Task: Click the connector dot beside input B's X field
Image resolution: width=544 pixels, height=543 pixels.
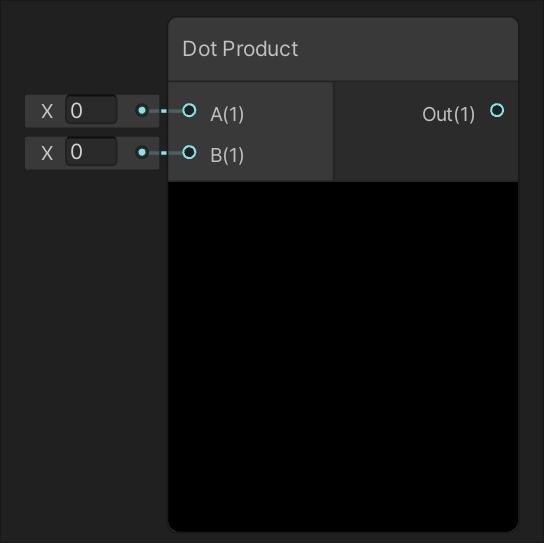Action: [142, 152]
